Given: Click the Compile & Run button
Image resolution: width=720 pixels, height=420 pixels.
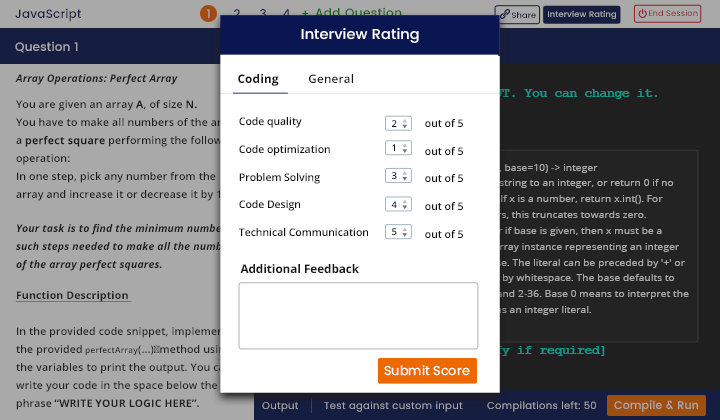Looking at the screenshot, I should (656, 405).
